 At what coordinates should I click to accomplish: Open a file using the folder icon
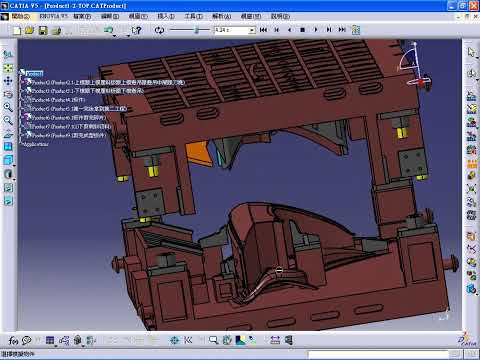(x=29, y=30)
